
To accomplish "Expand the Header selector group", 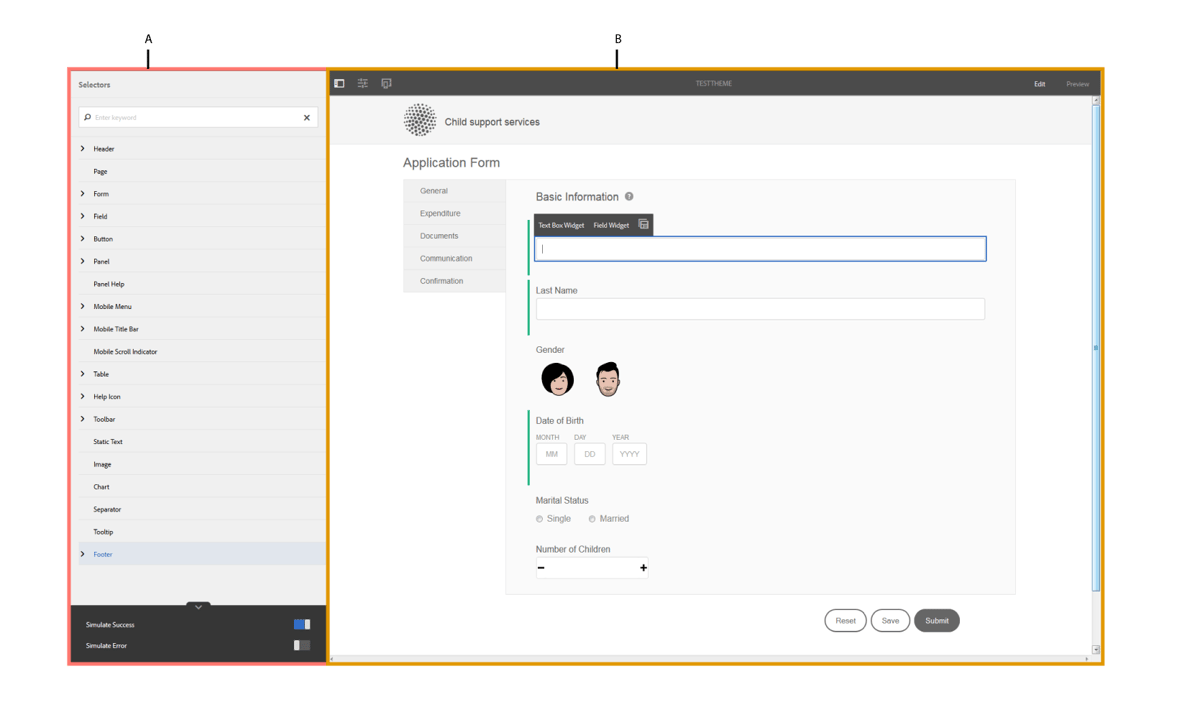I will pos(83,148).
